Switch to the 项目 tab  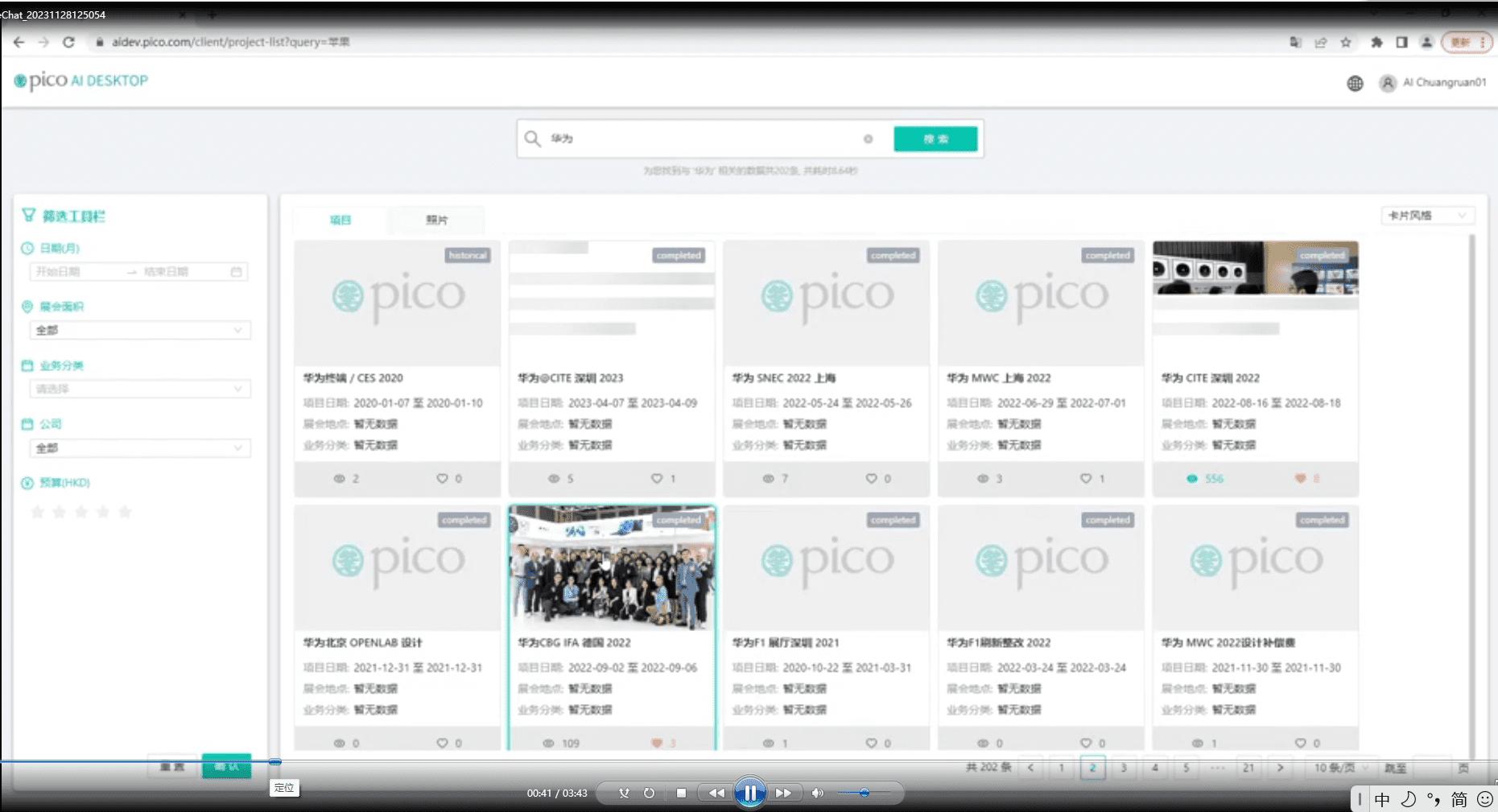340,220
